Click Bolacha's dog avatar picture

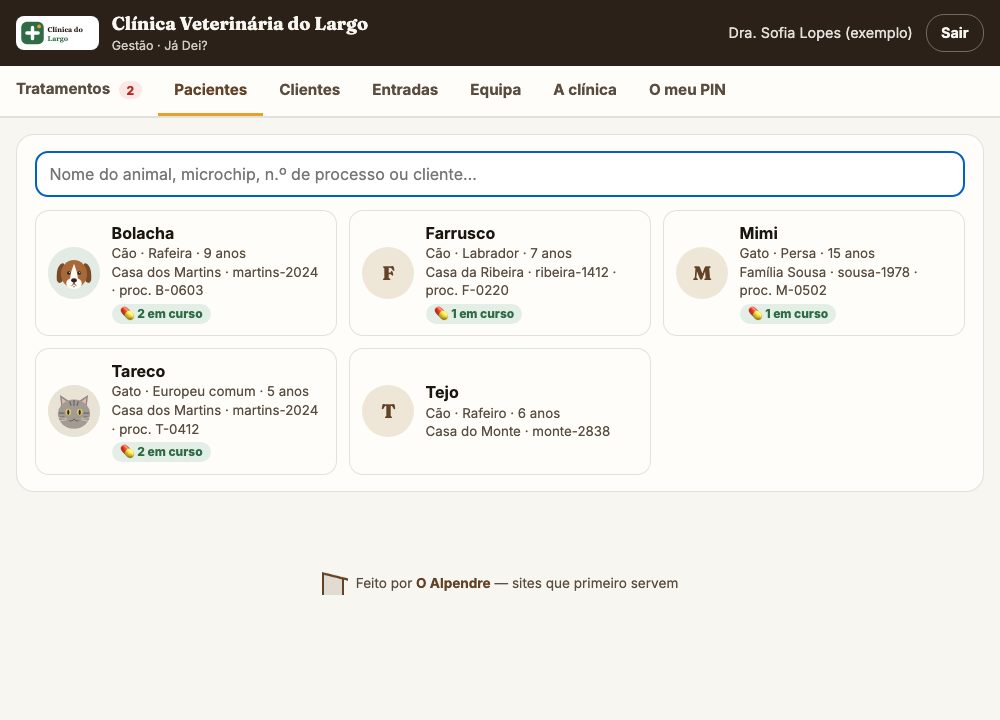coord(74,273)
